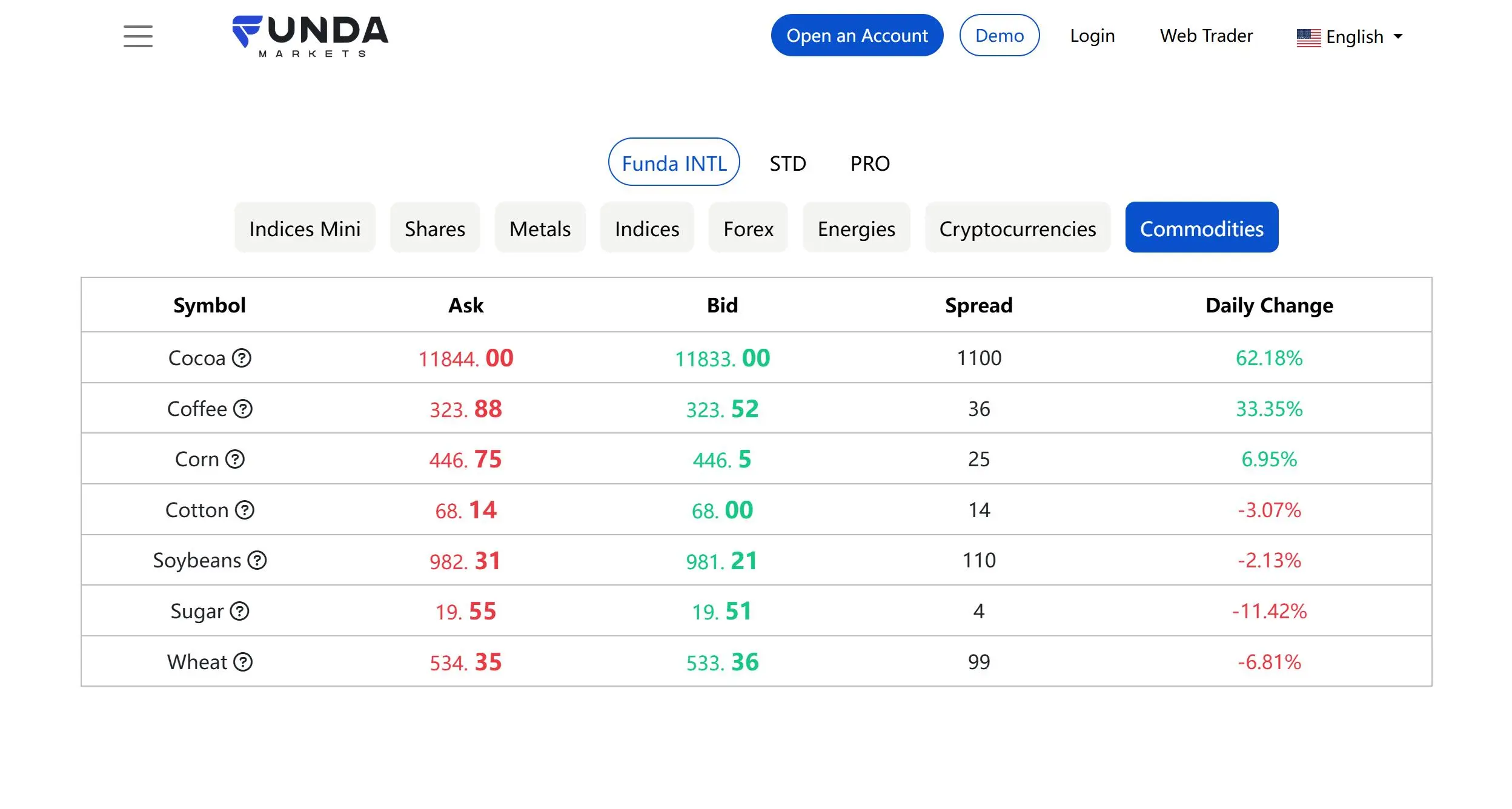Click Cocoa bid price 11833.00
Screen dimensions: 1512x809
pos(722,358)
